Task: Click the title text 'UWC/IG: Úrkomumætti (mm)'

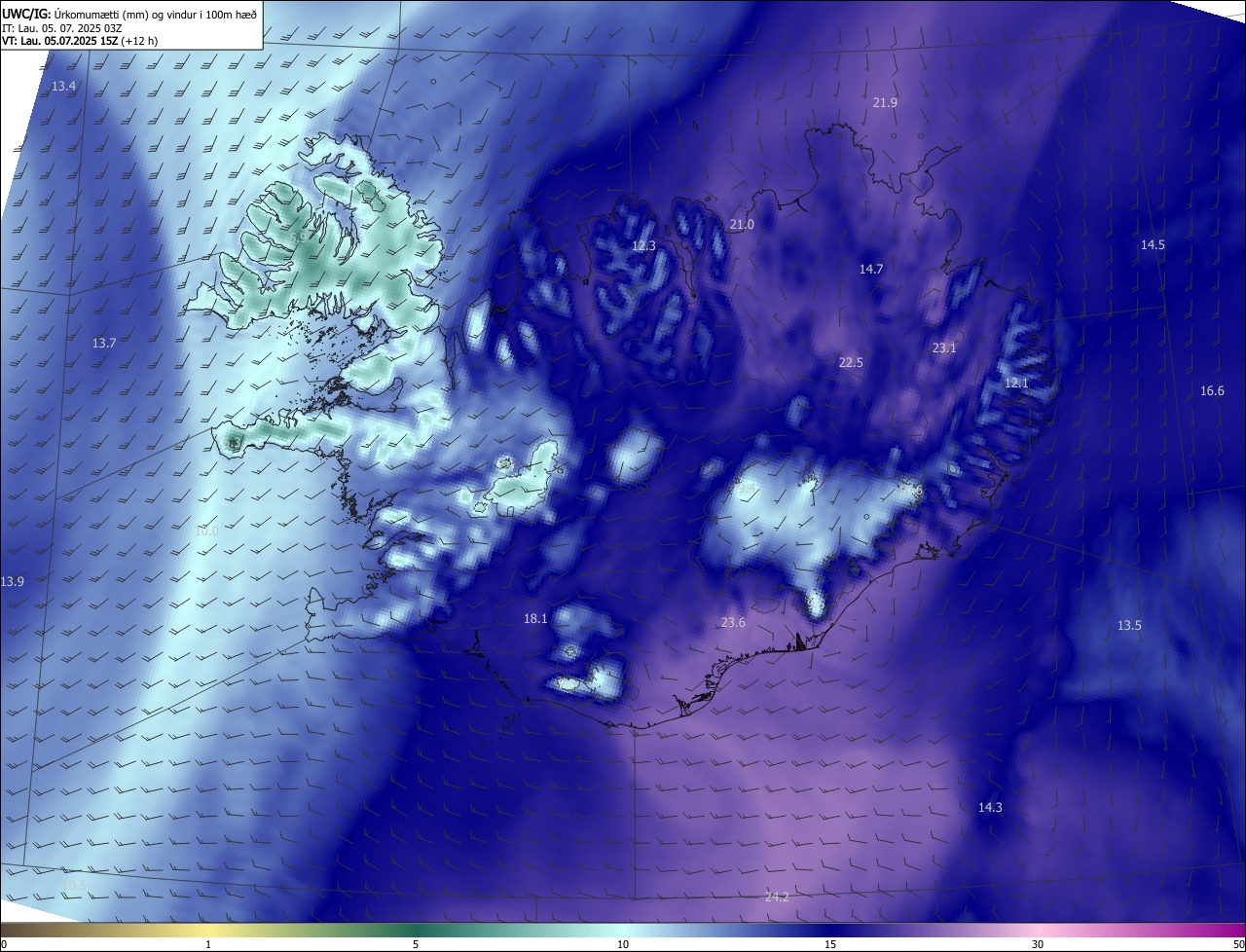Action: coord(74,14)
